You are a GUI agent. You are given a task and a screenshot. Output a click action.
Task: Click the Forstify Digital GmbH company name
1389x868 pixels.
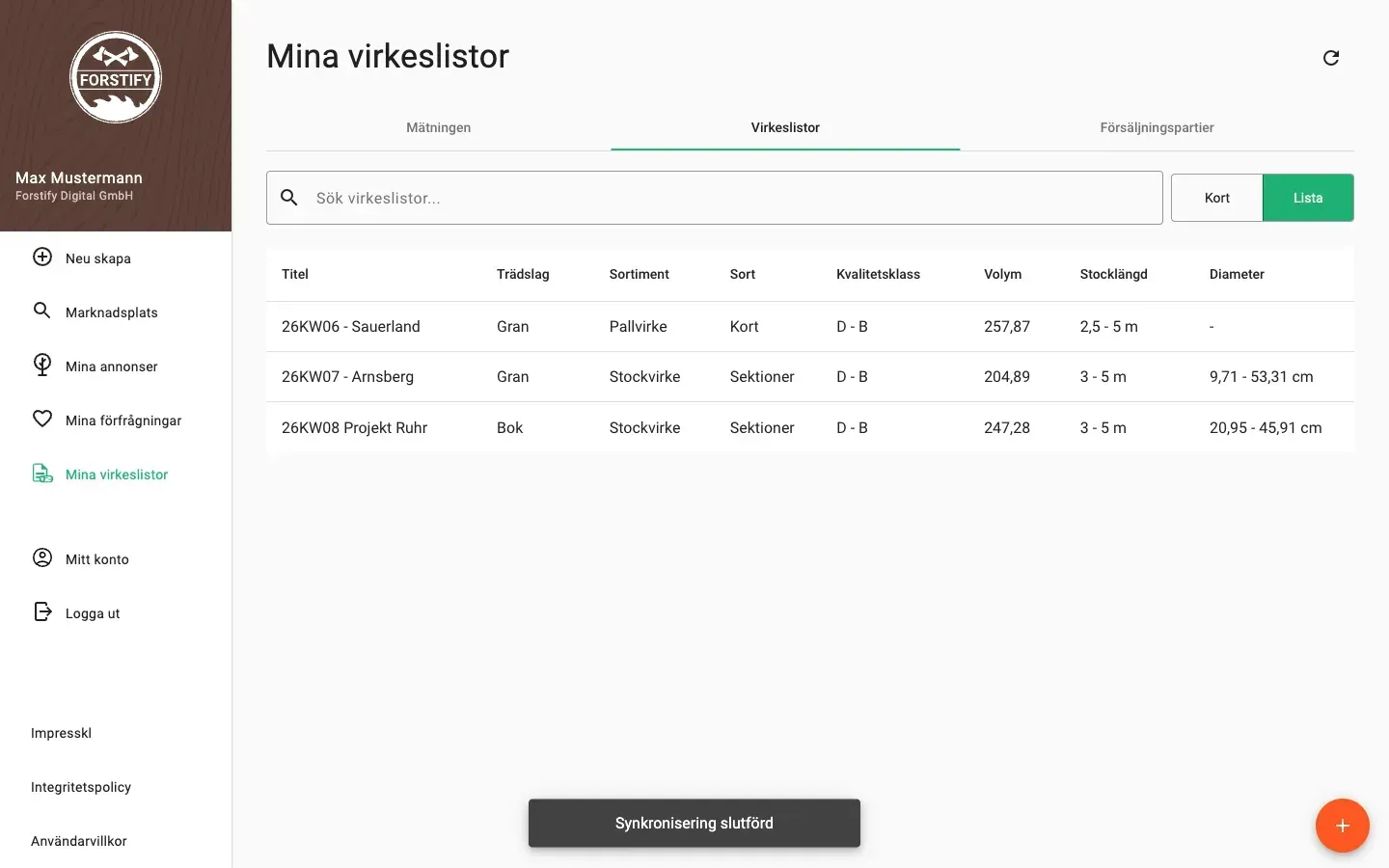(74, 196)
